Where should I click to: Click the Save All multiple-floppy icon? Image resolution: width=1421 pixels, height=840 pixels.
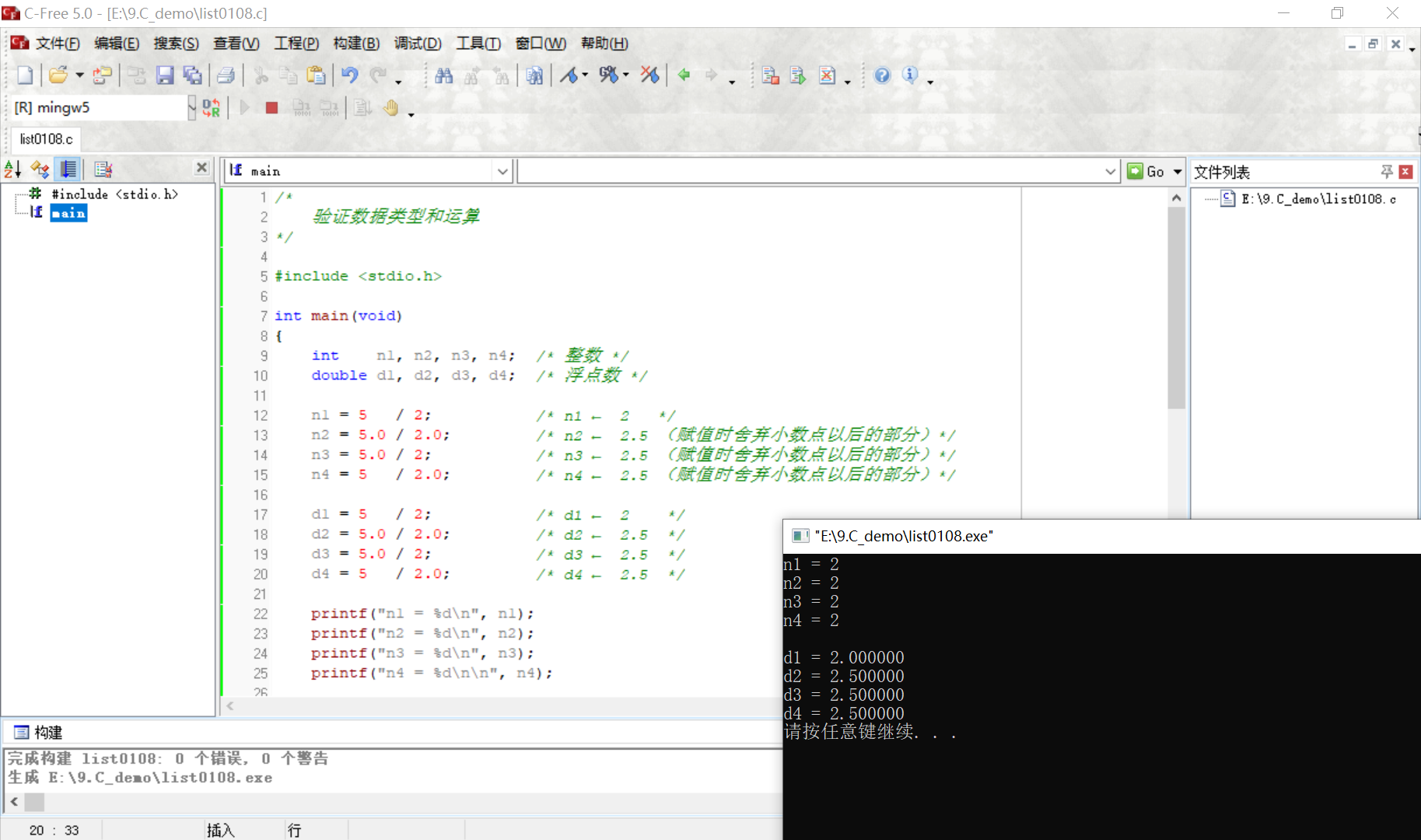click(x=192, y=75)
